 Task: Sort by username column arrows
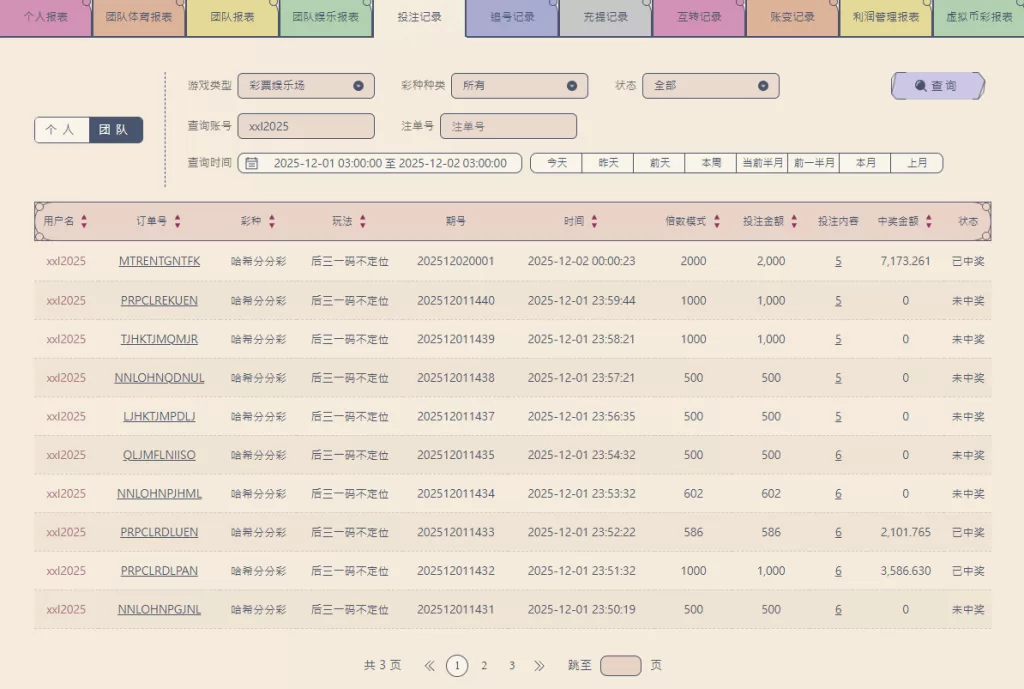pyautogui.click(x=84, y=222)
